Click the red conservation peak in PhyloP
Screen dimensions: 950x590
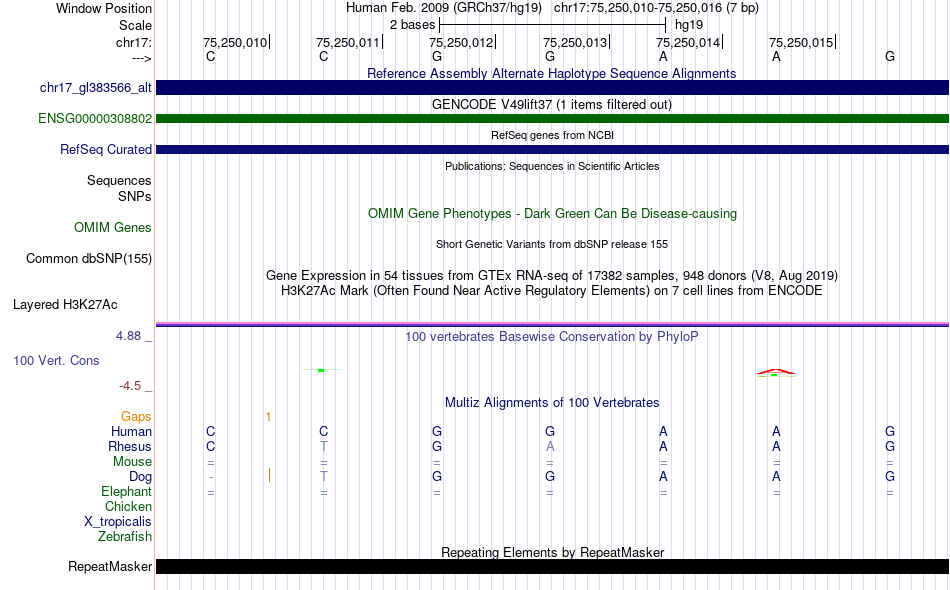click(x=776, y=371)
